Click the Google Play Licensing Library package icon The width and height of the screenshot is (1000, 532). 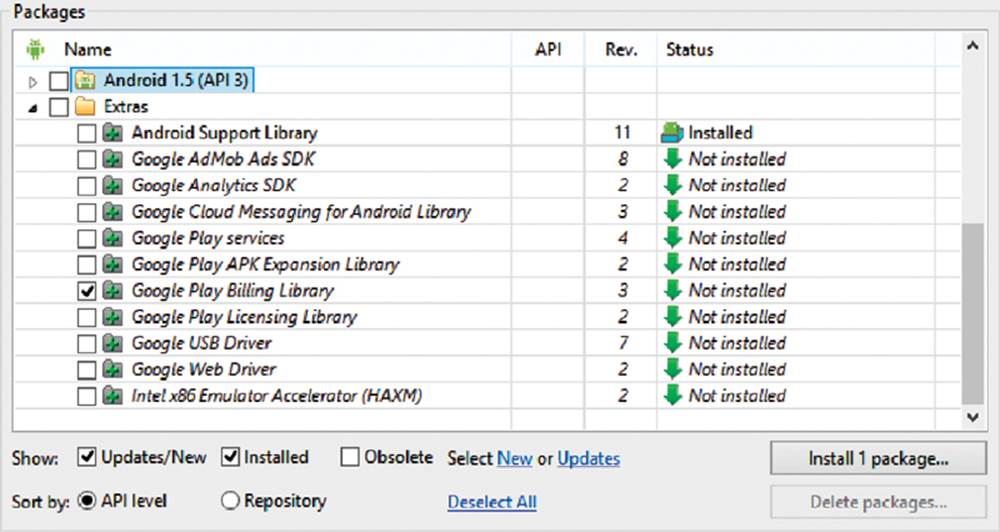tap(113, 317)
